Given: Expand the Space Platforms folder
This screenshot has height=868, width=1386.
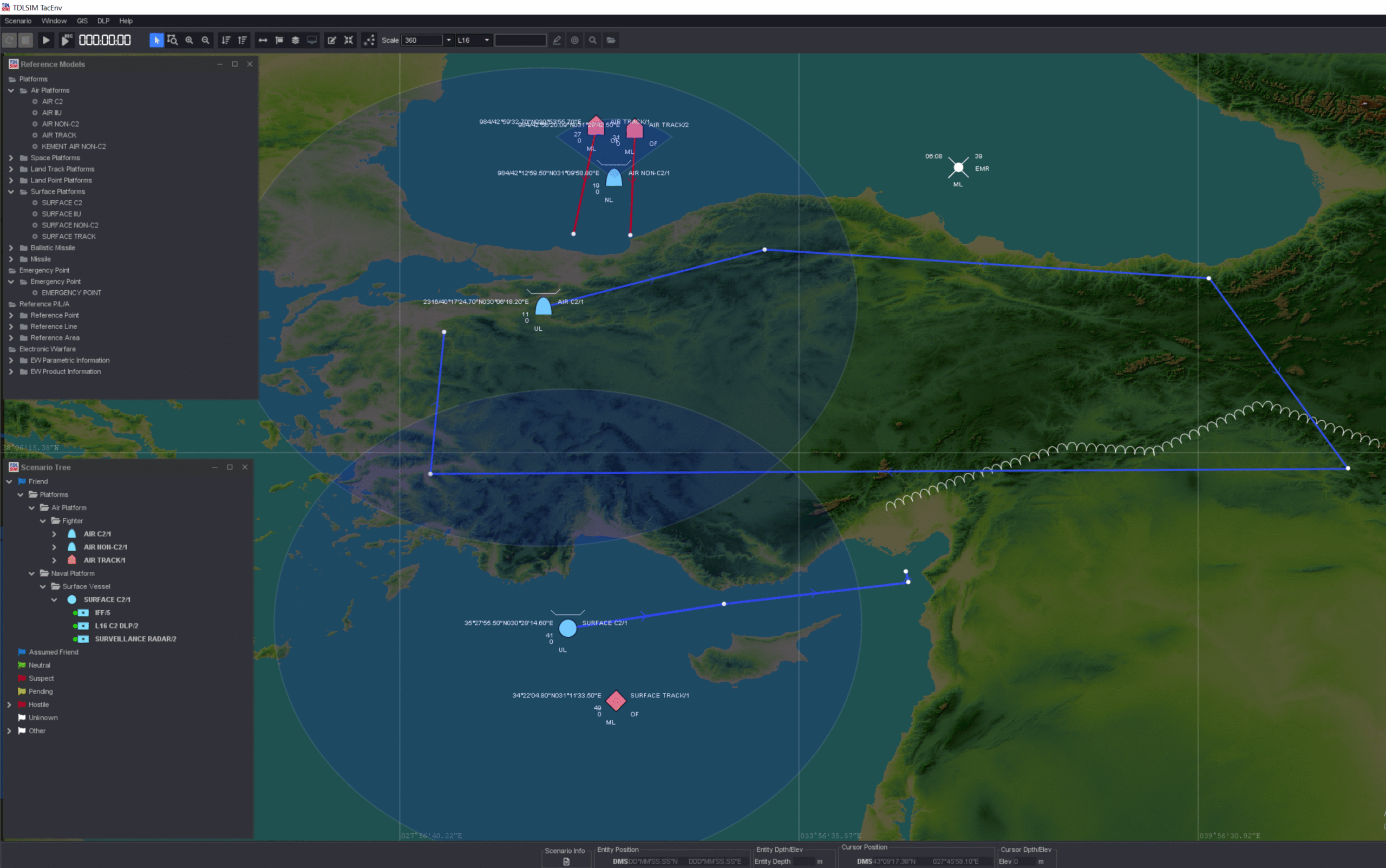Looking at the screenshot, I should point(11,158).
